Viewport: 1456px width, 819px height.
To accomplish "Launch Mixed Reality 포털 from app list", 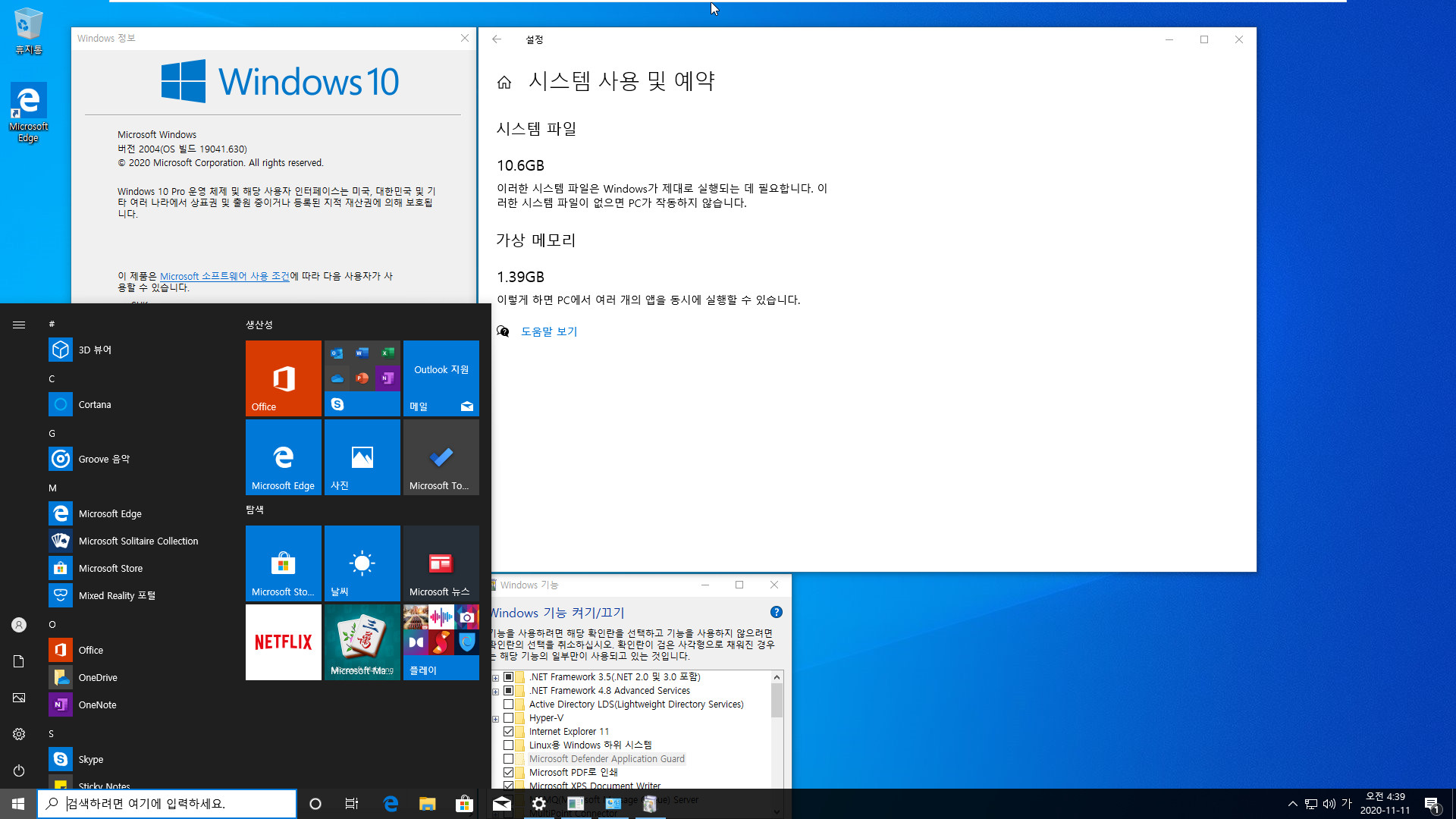I will tap(136, 595).
